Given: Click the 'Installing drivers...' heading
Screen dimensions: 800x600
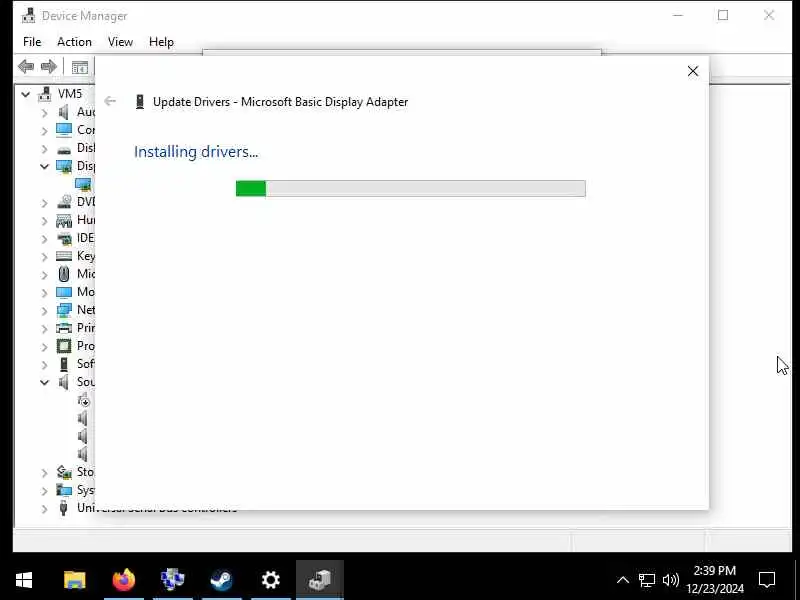Looking at the screenshot, I should [196, 152].
